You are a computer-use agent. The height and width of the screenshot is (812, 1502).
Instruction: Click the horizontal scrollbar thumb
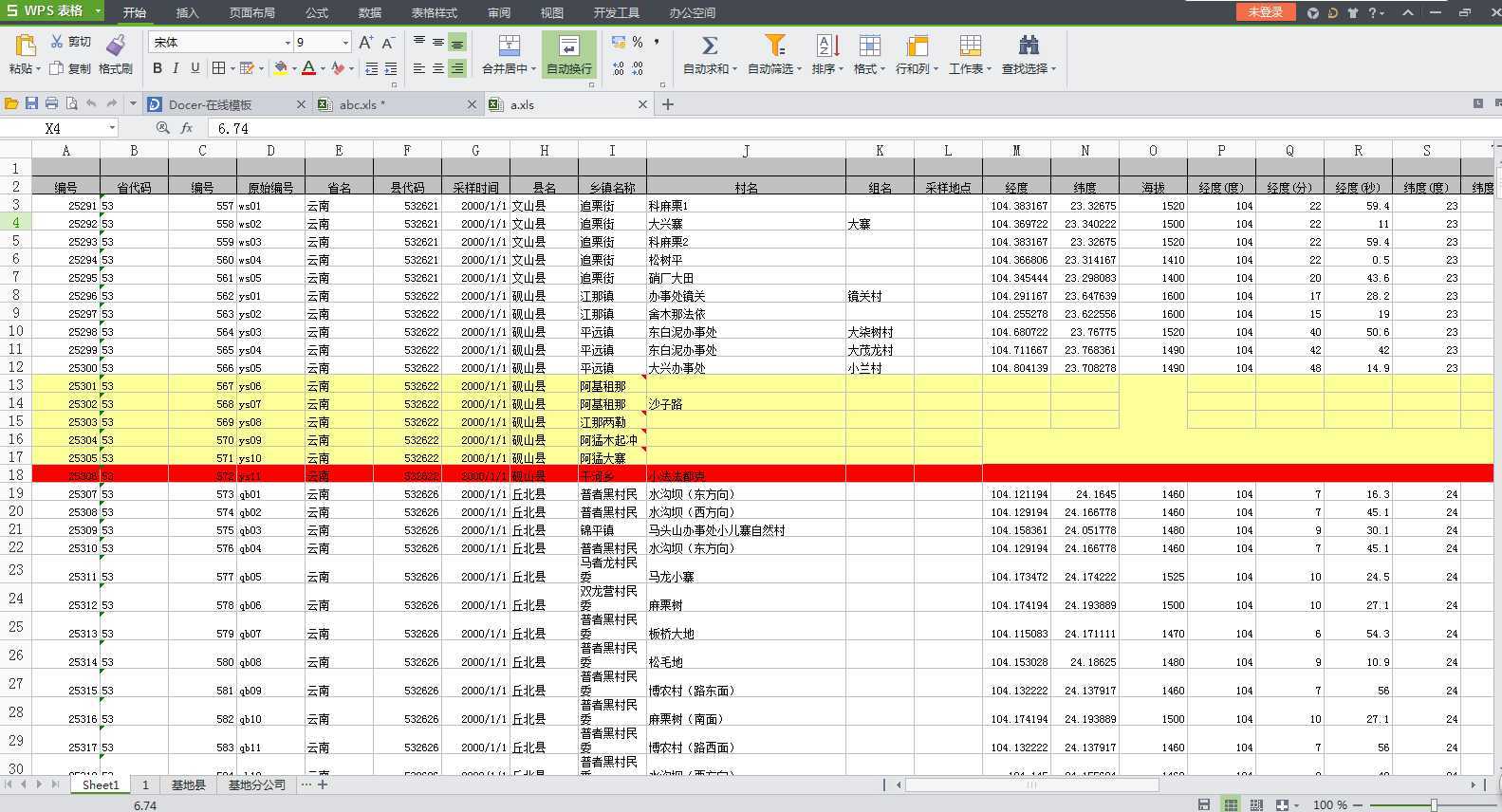(1031, 784)
